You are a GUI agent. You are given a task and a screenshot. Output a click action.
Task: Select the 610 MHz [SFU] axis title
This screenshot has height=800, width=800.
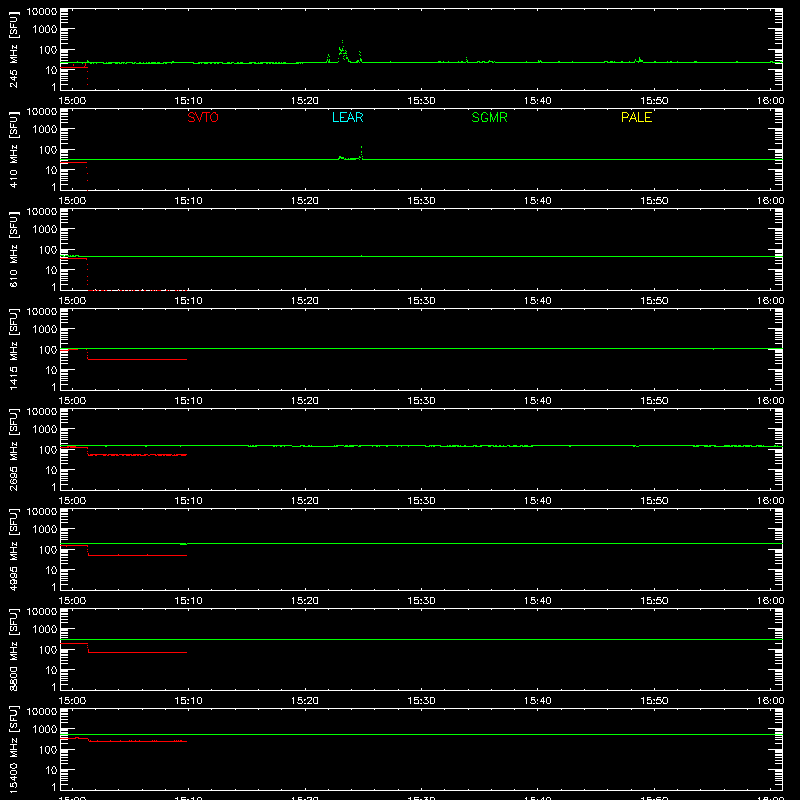tap(13, 249)
